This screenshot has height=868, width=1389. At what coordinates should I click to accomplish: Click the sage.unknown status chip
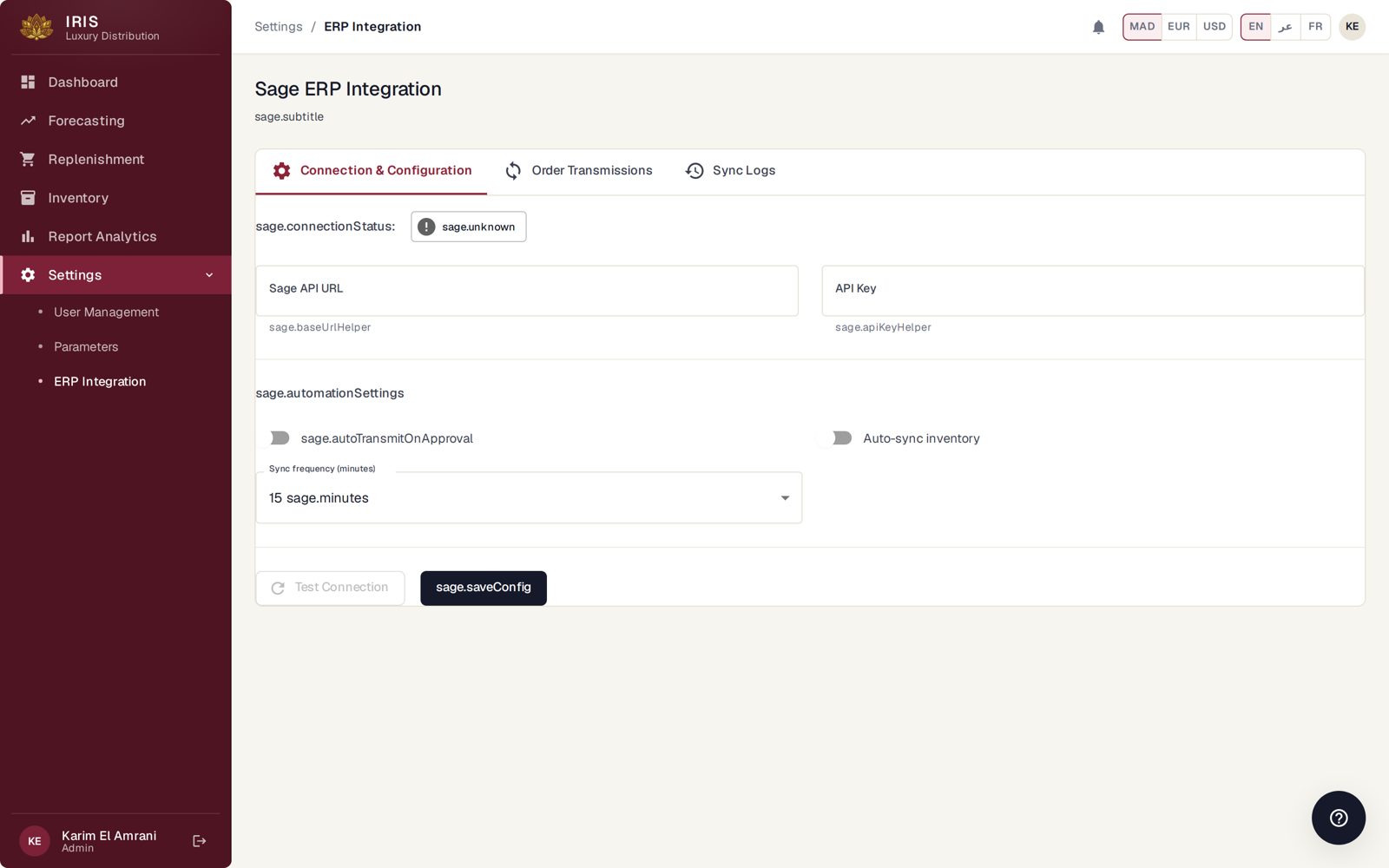[x=469, y=227]
